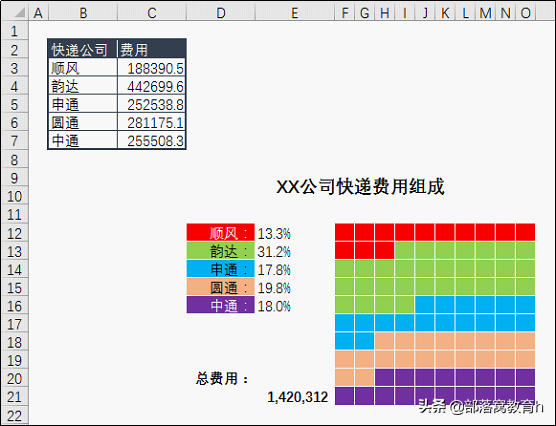Select row 14 header
Screen dimensions: 556x426
[15, 270]
